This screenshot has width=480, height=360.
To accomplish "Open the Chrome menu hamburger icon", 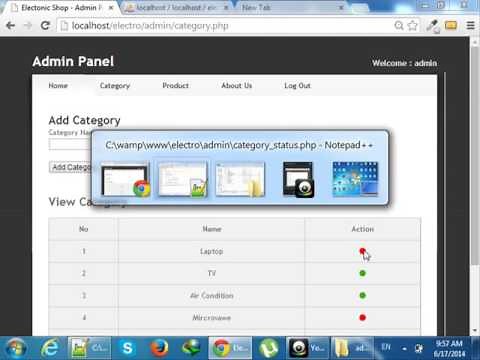I will [470, 26].
